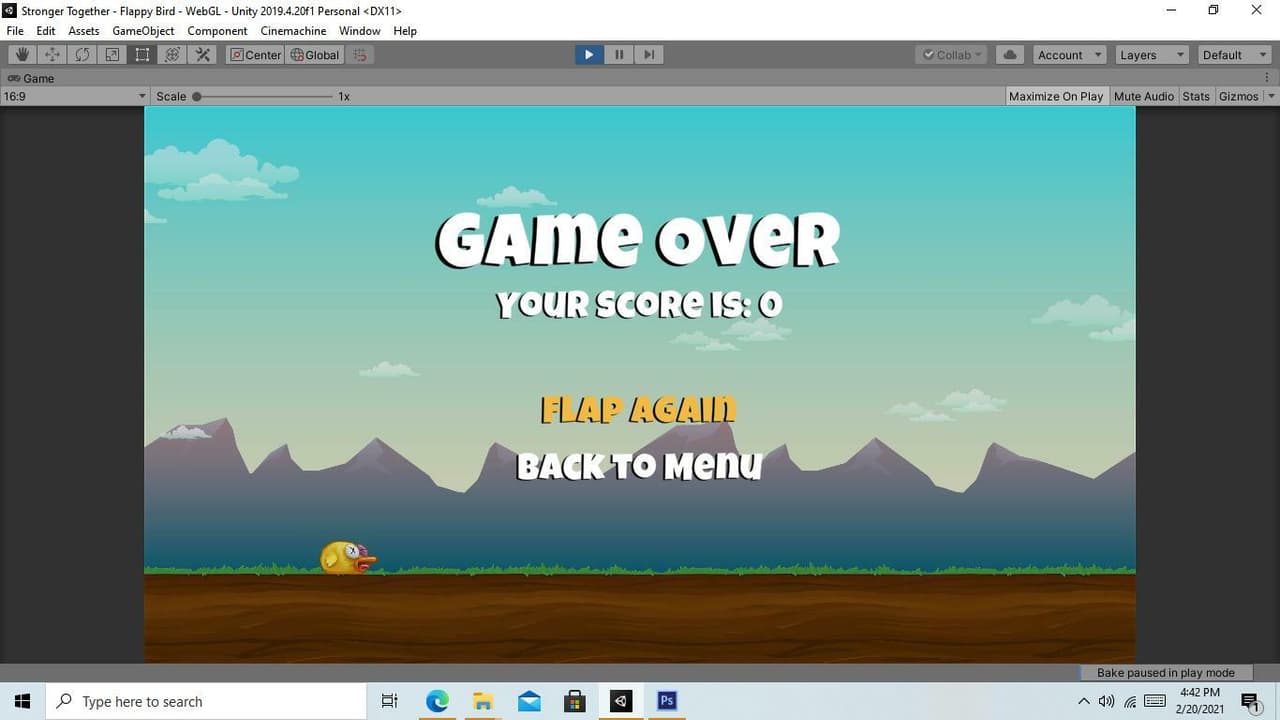The height and width of the screenshot is (720, 1280).
Task: Click the dead bird on the ground
Action: pyautogui.click(x=348, y=557)
